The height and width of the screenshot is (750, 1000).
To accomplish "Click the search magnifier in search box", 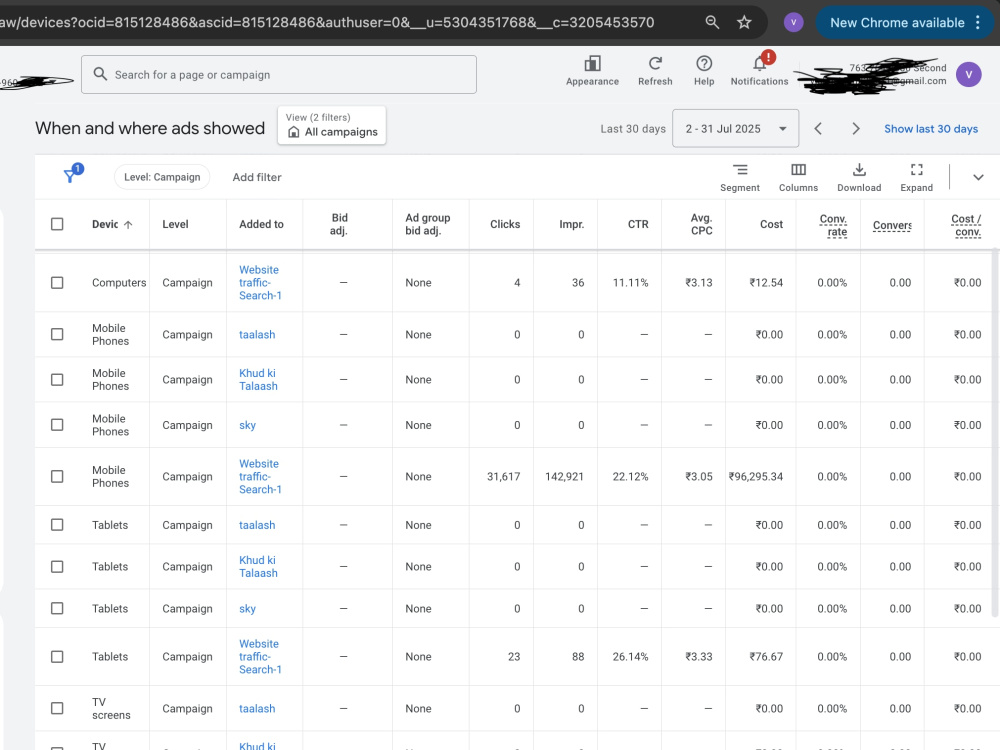I will tap(100, 74).
